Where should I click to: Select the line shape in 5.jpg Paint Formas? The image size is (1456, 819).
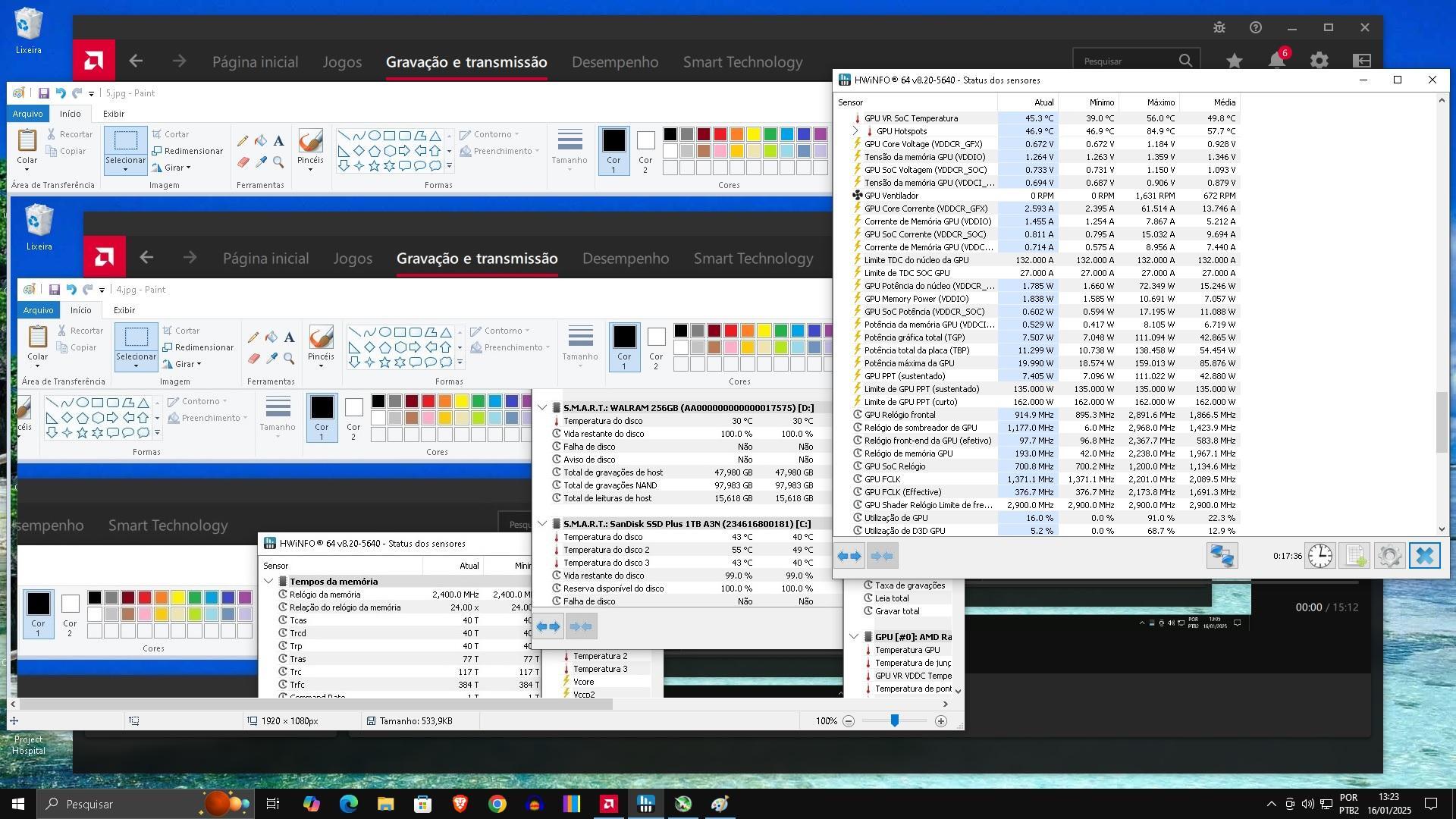(344, 136)
